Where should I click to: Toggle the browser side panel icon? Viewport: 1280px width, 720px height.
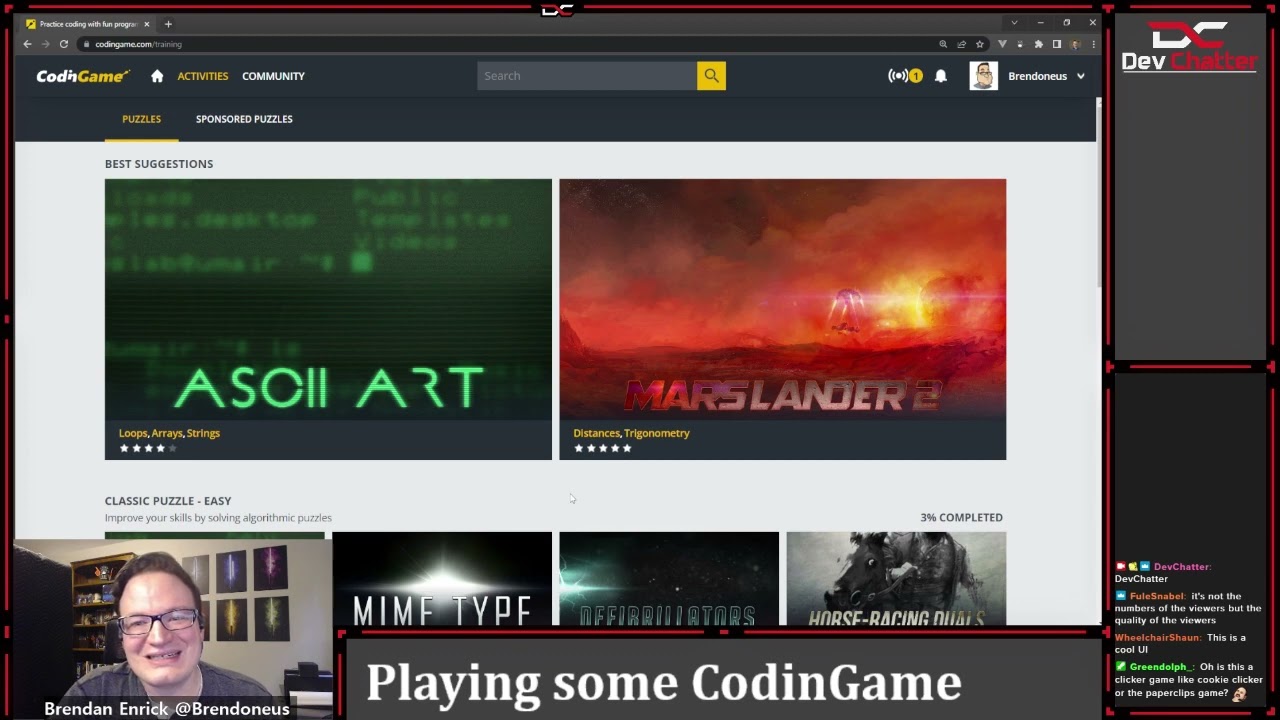tap(1056, 44)
